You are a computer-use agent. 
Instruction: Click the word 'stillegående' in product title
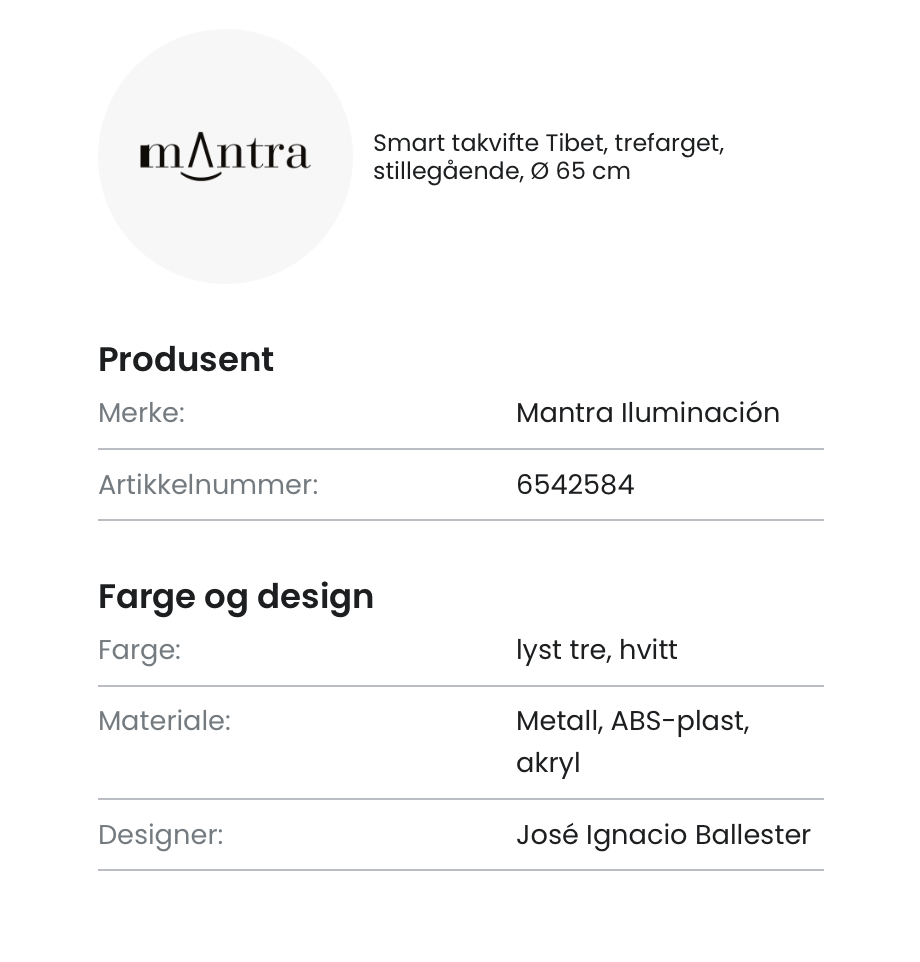(x=447, y=171)
